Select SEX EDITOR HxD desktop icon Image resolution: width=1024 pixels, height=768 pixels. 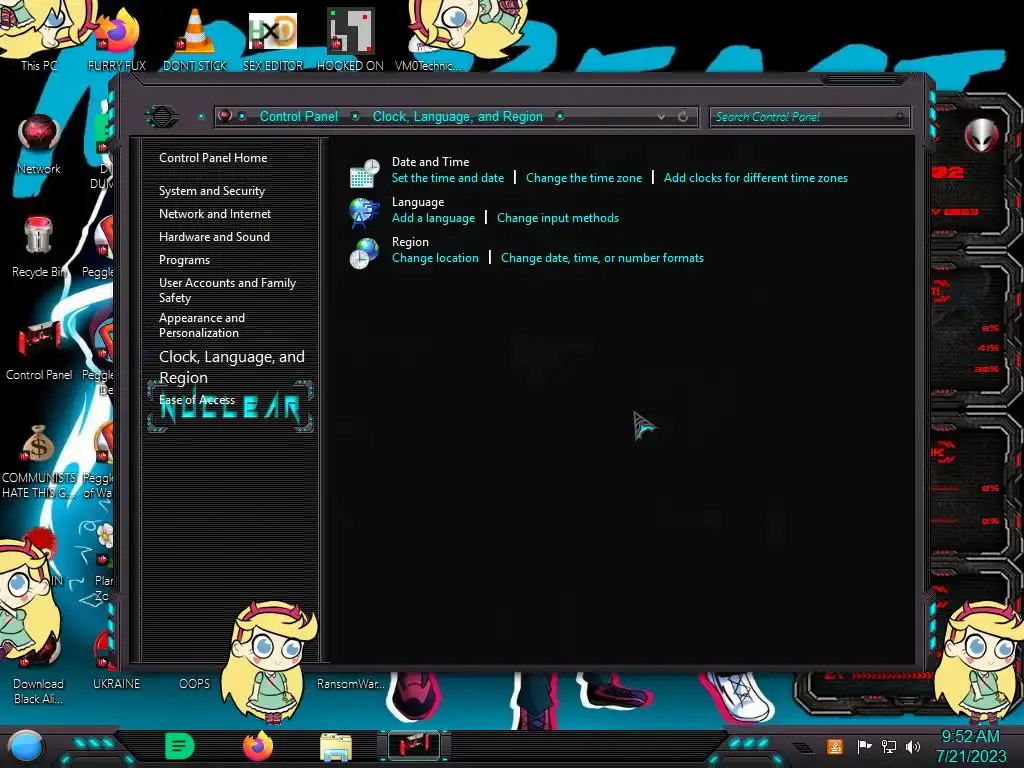pyautogui.click(x=272, y=40)
